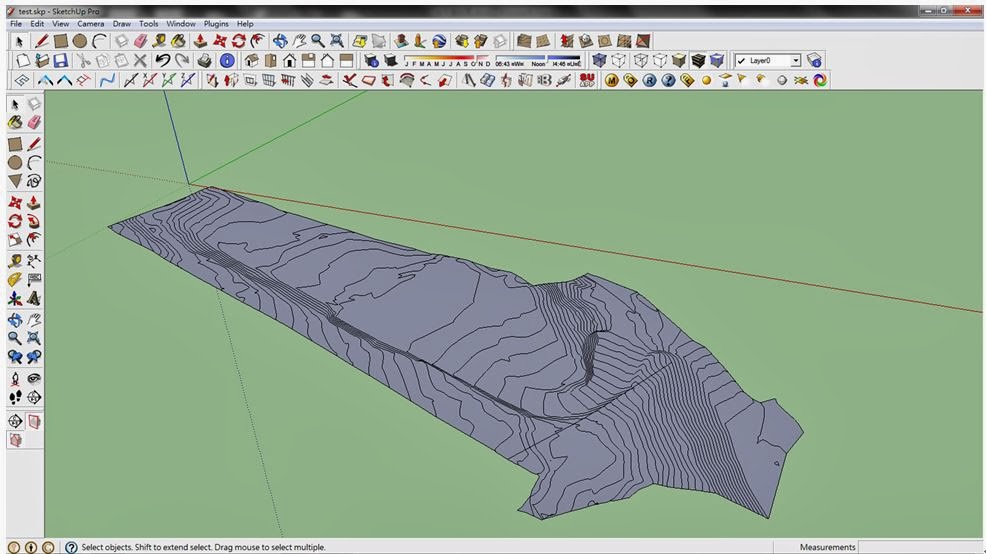Activate the Follow Me tool
Image resolution: width=986 pixels, height=554 pixels.
click(x=34, y=221)
